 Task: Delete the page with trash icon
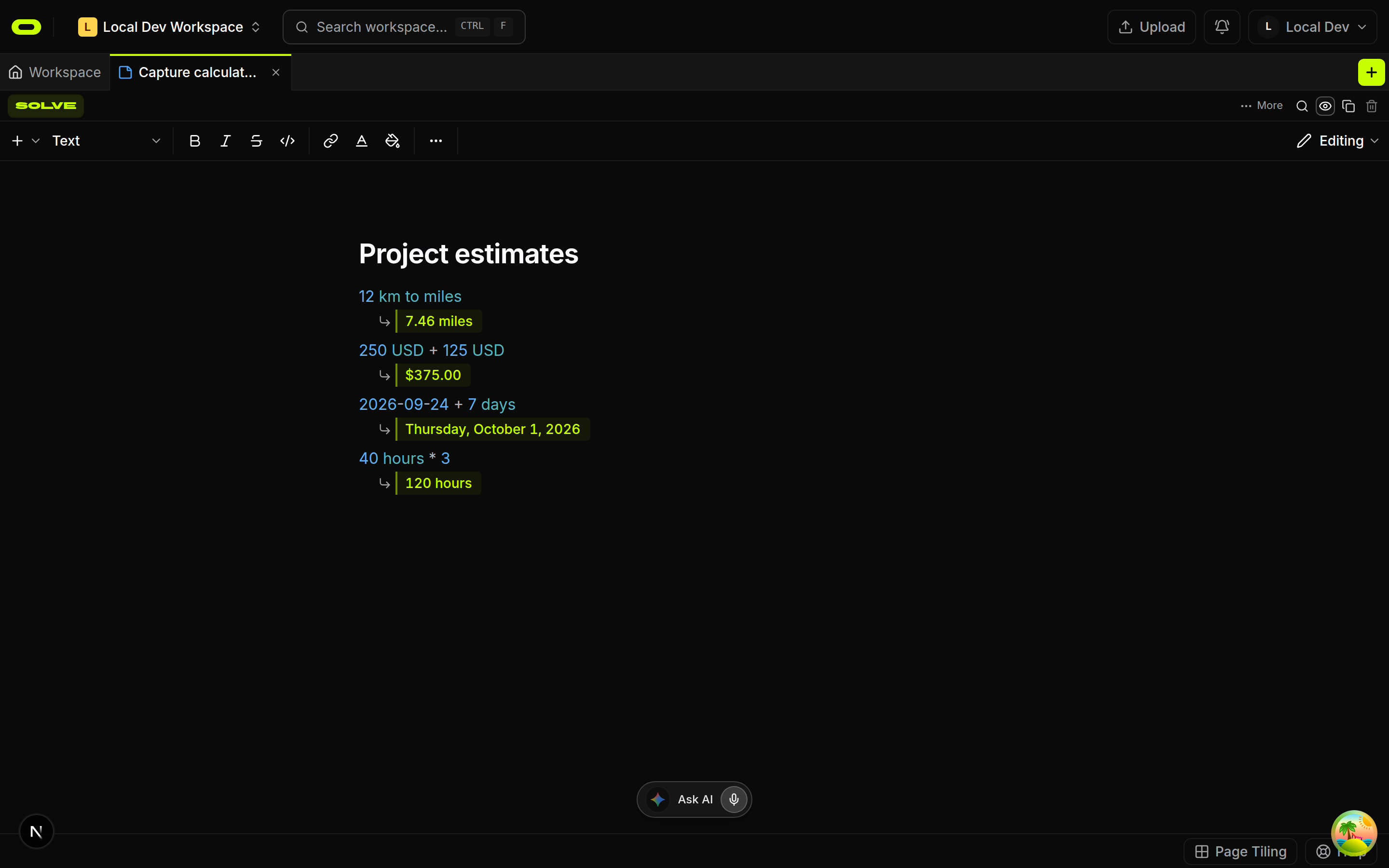(x=1372, y=106)
